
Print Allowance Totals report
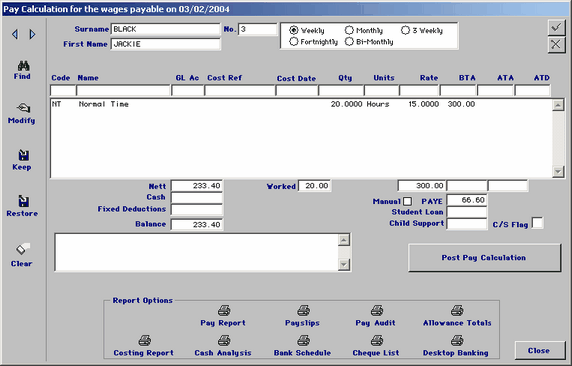pos(457,311)
